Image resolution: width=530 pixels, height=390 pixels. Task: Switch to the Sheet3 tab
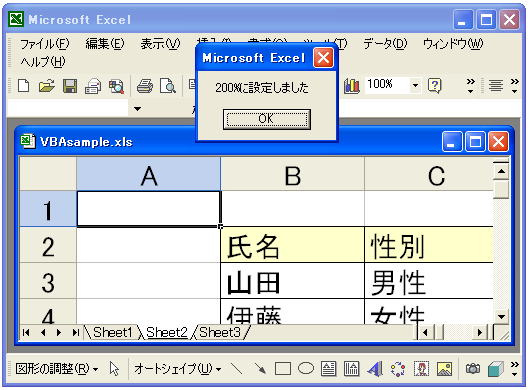point(220,332)
